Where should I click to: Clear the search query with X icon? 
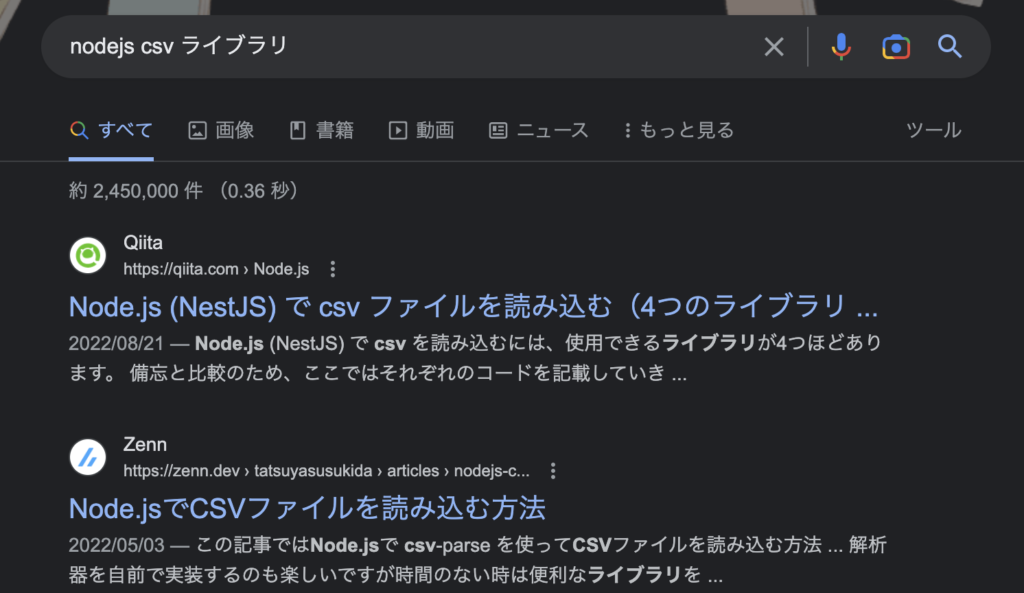coord(774,47)
